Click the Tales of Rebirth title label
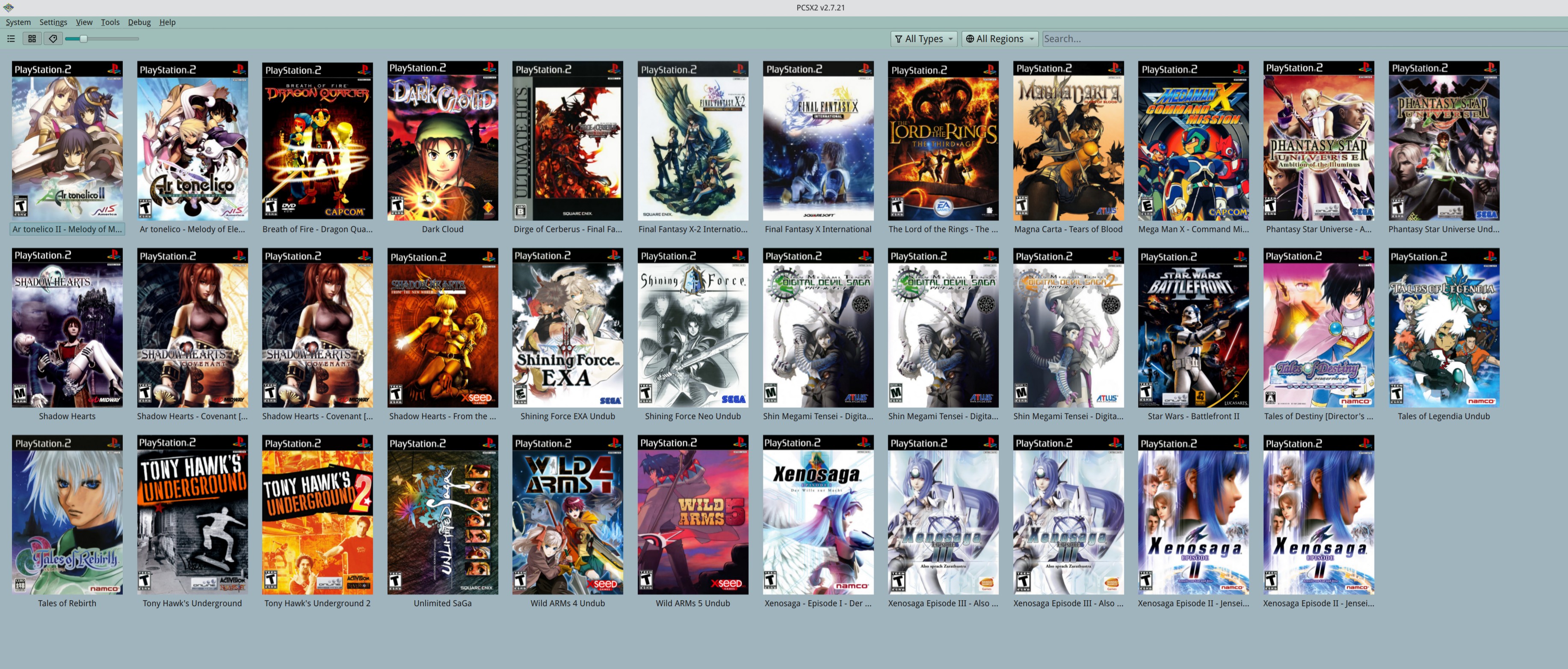The image size is (1568, 669). (x=67, y=603)
